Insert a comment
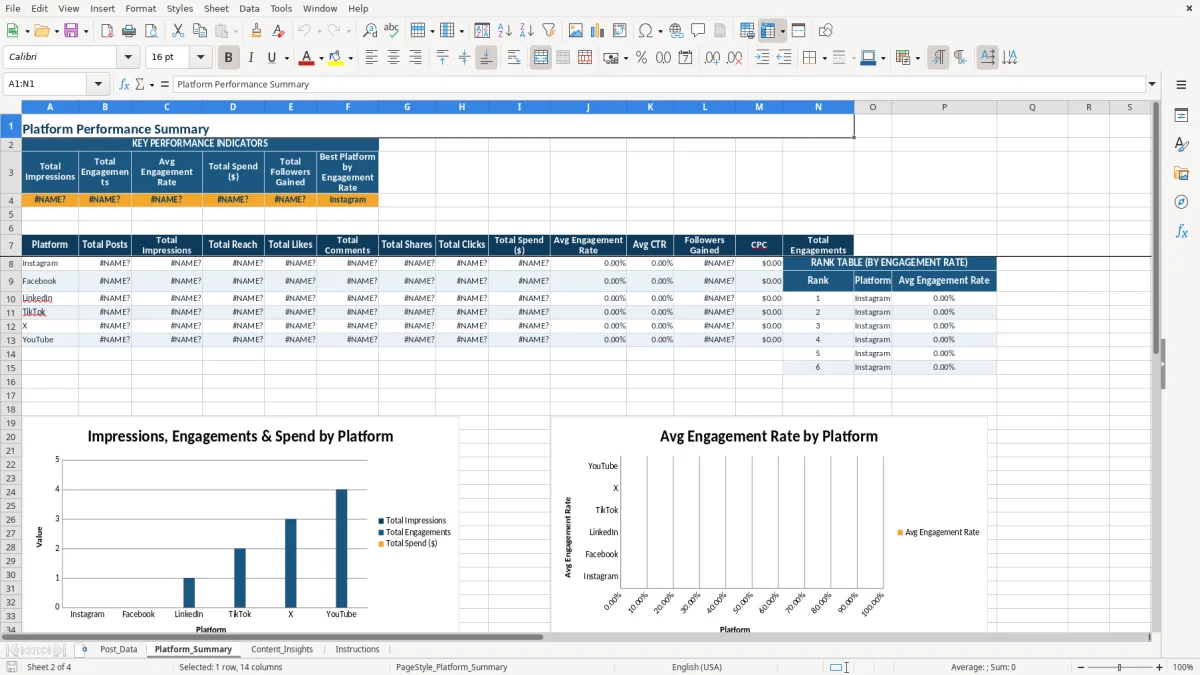The height and width of the screenshot is (675, 1200). (698, 31)
